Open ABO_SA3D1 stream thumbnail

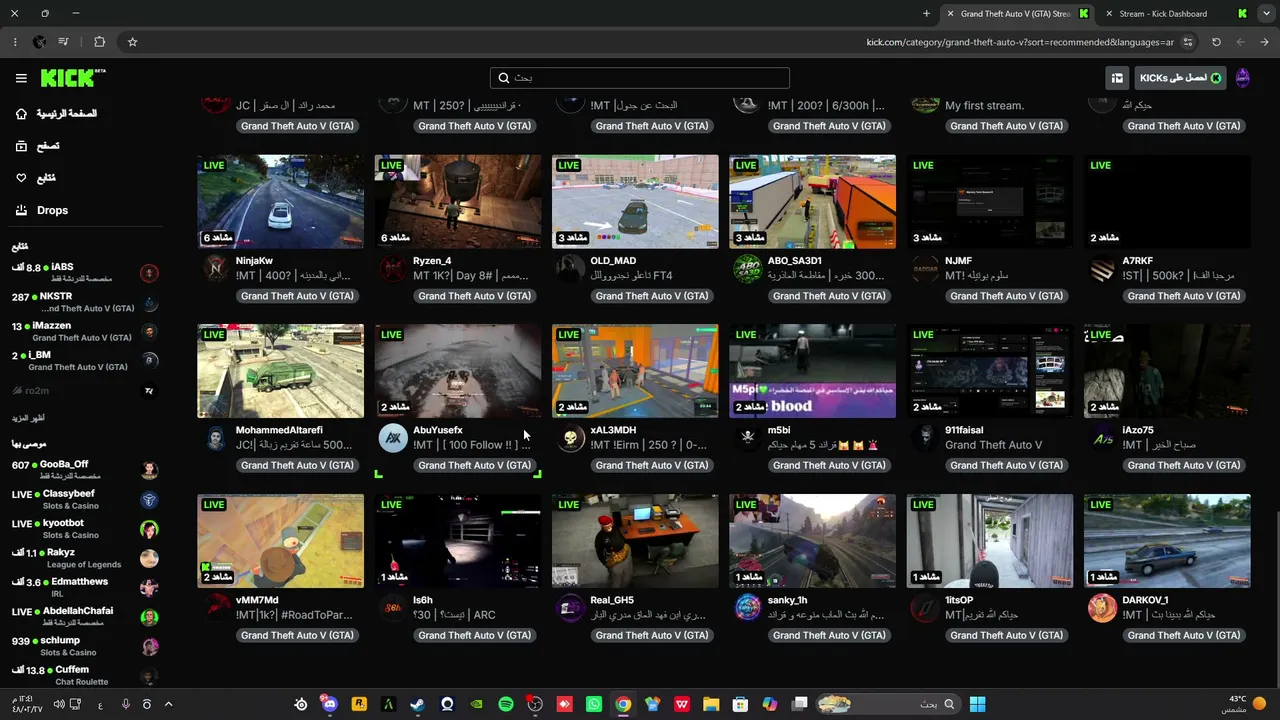tap(812, 201)
